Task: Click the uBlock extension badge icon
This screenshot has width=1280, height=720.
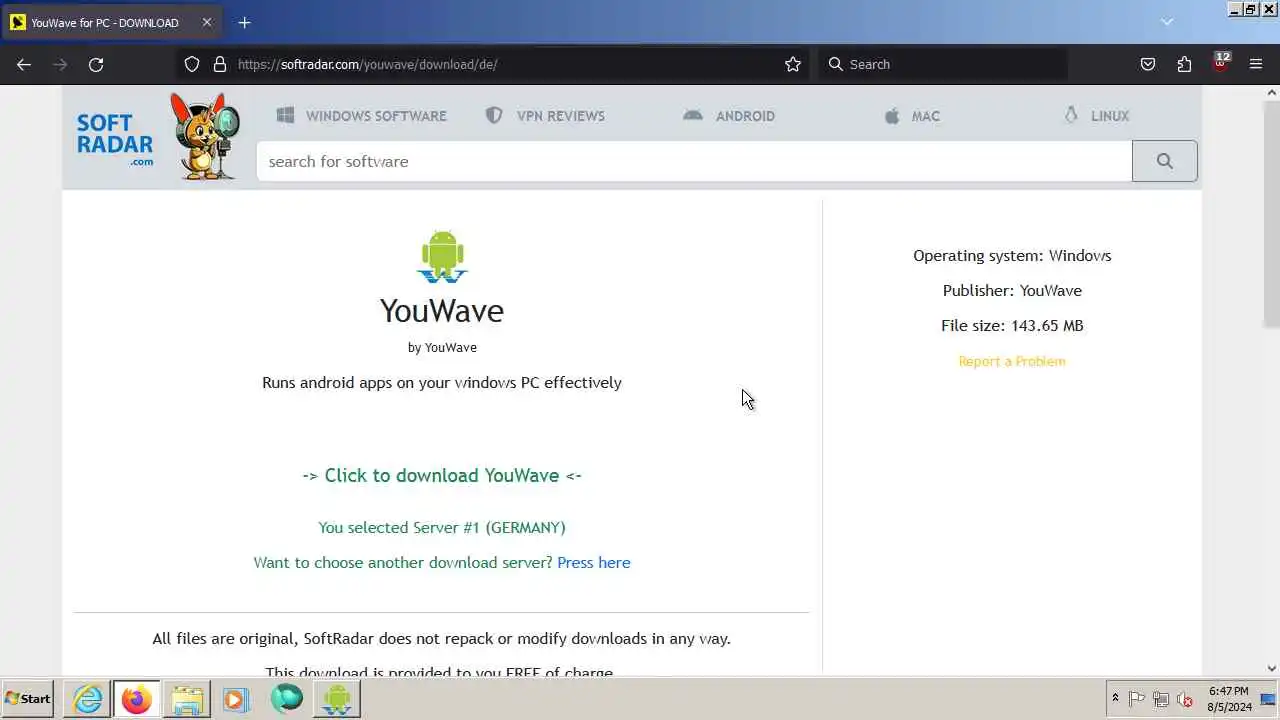Action: (1220, 62)
